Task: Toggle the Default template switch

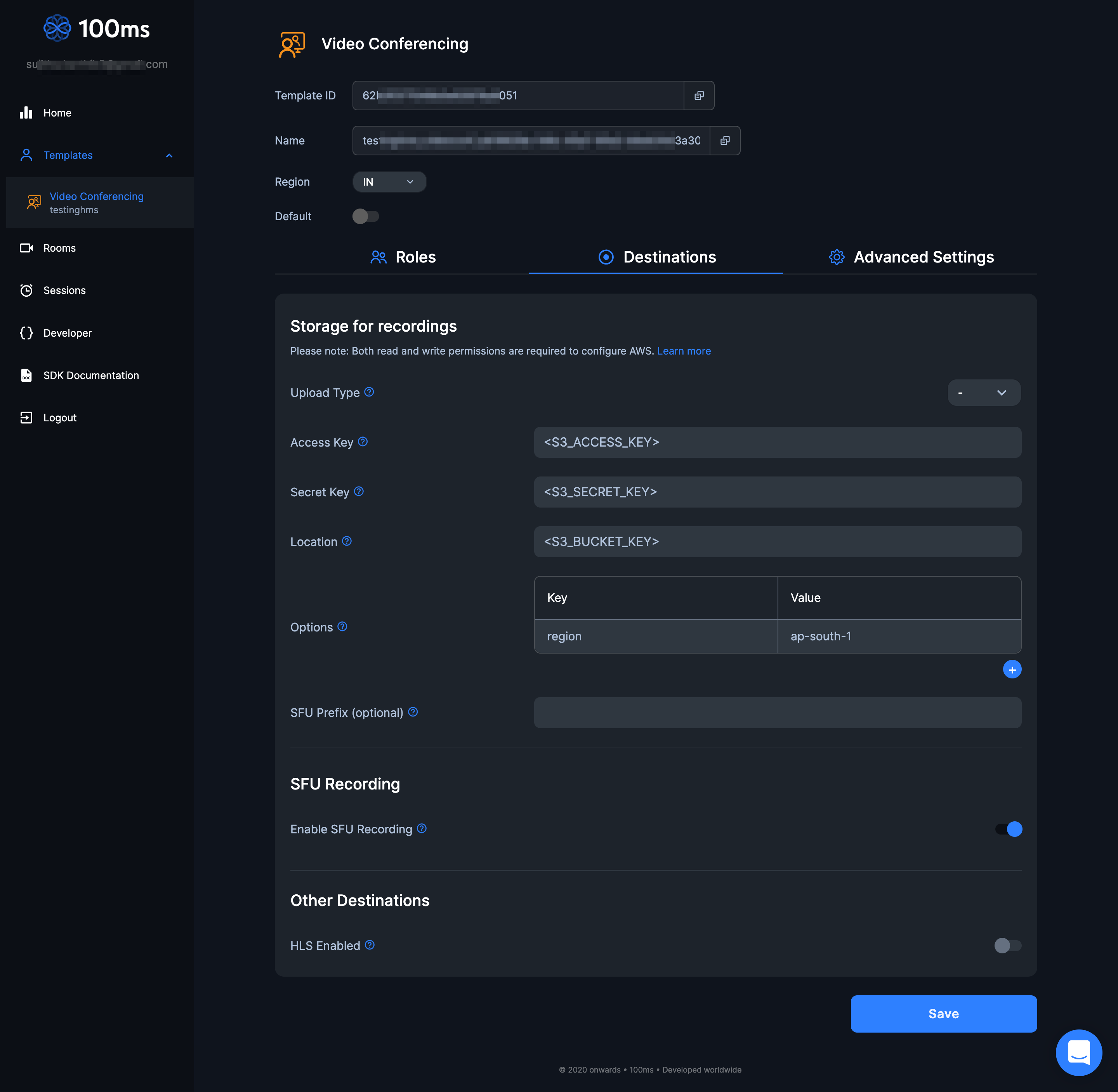Action: coord(365,216)
